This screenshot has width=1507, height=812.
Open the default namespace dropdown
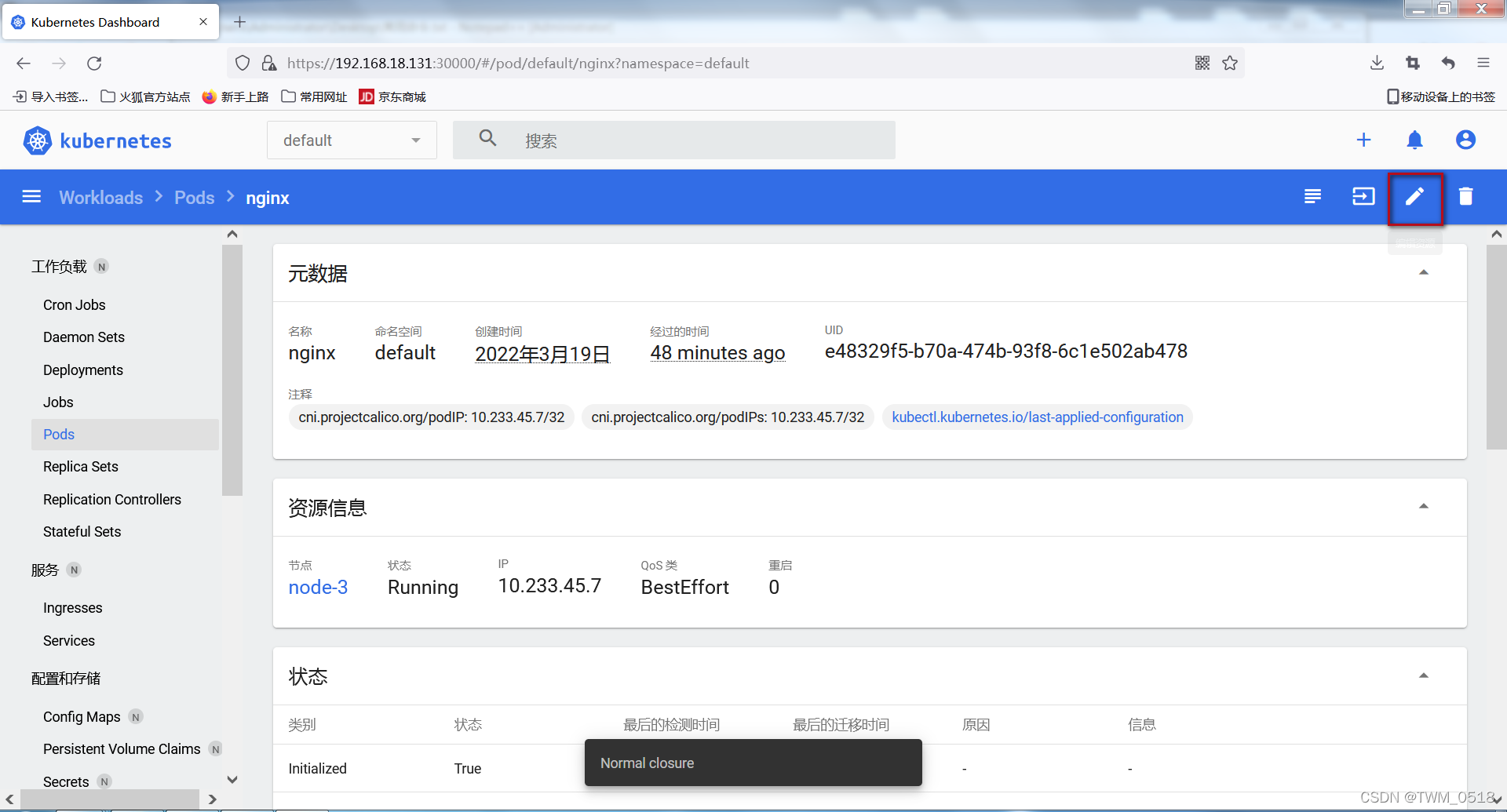click(x=352, y=140)
